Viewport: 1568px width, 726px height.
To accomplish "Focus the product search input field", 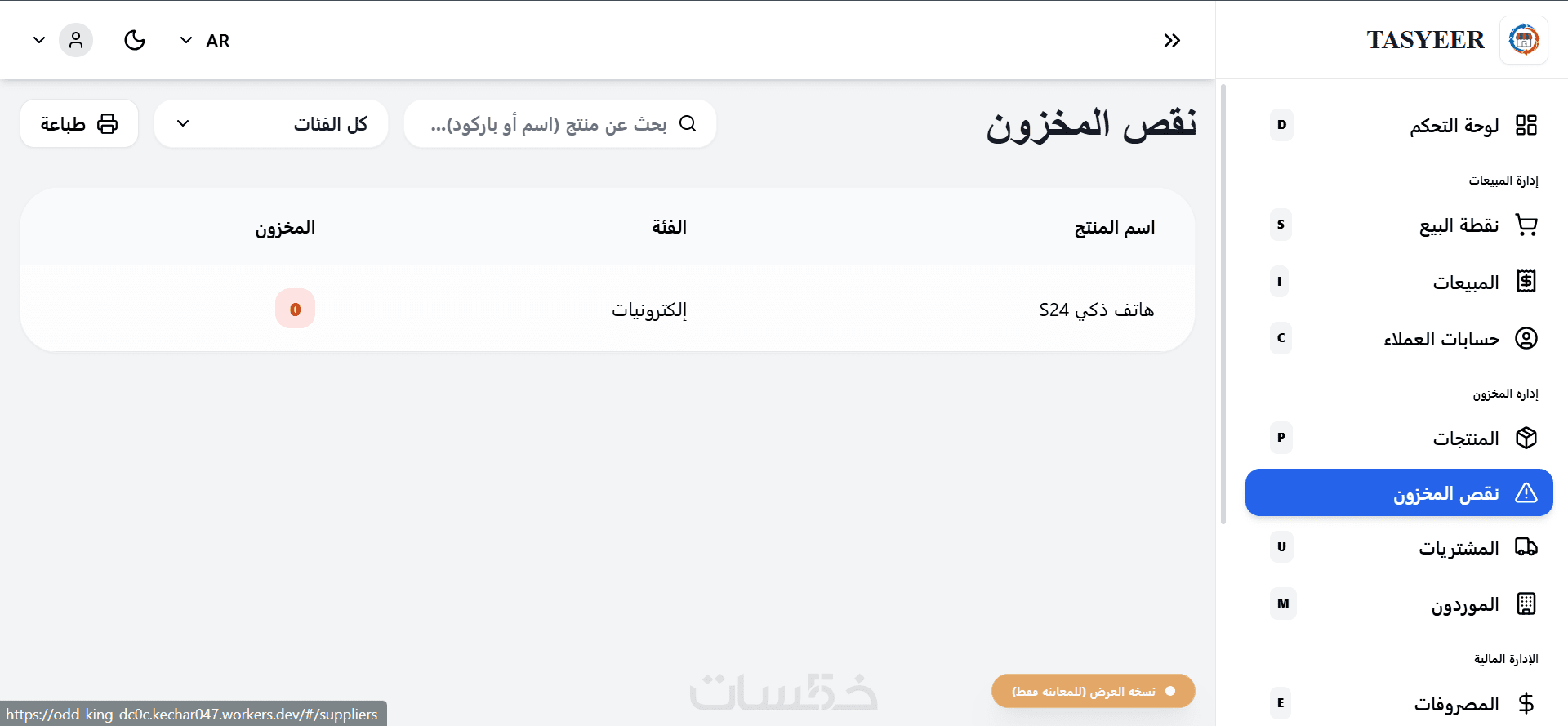I will [547, 124].
